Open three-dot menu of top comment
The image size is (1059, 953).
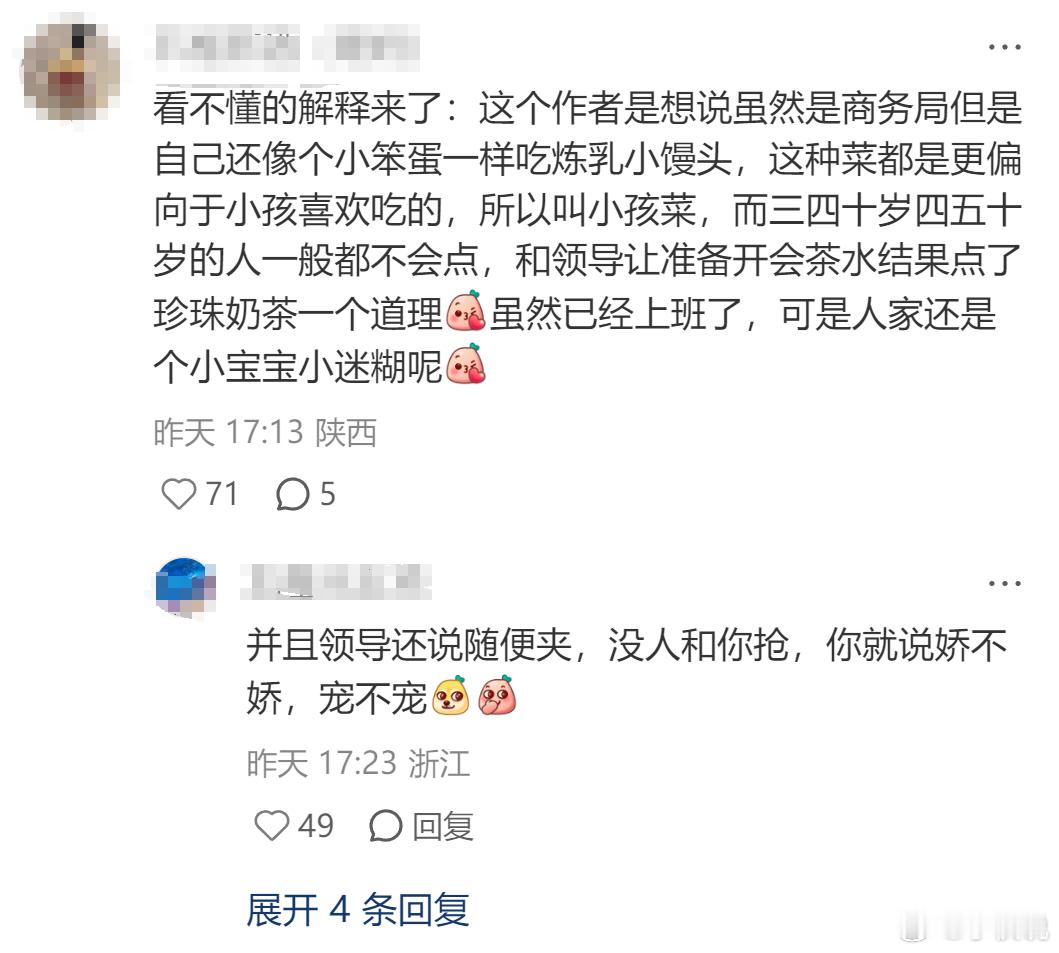(x=1004, y=47)
